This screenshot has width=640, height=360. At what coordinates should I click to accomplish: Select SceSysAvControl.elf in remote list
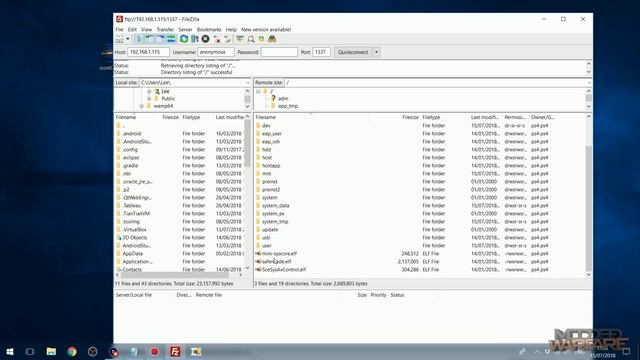[x=284, y=269]
